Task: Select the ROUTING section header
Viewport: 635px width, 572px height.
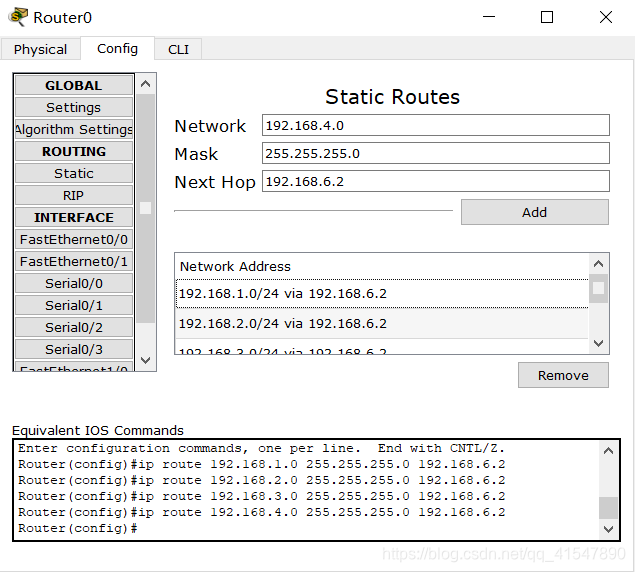Action: (74, 151)
